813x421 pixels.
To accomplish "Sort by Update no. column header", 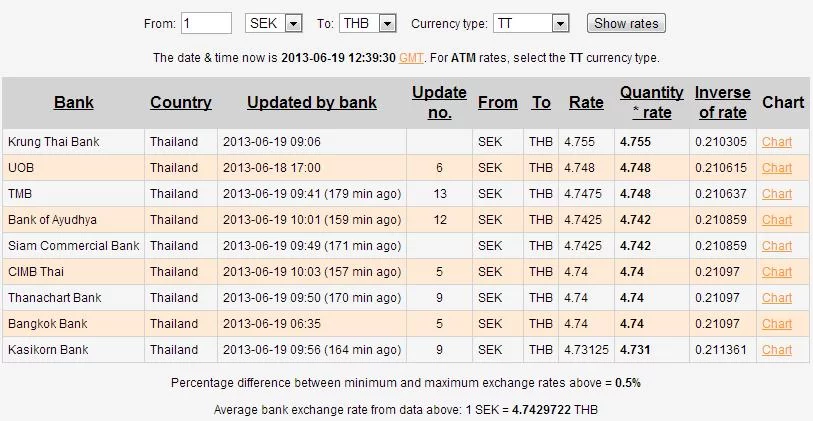I will point(439,102).
